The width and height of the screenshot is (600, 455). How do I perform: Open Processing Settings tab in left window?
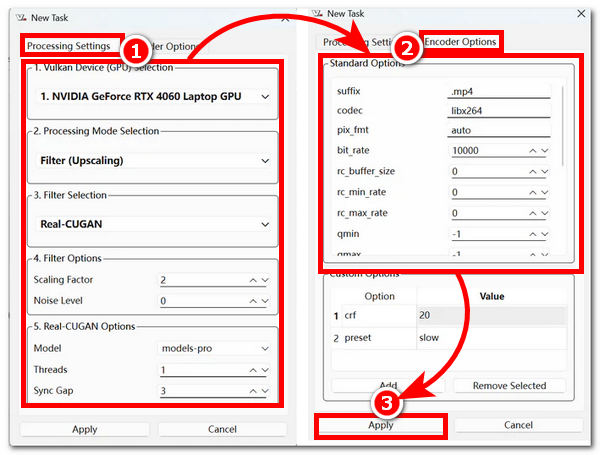[68, 46]
